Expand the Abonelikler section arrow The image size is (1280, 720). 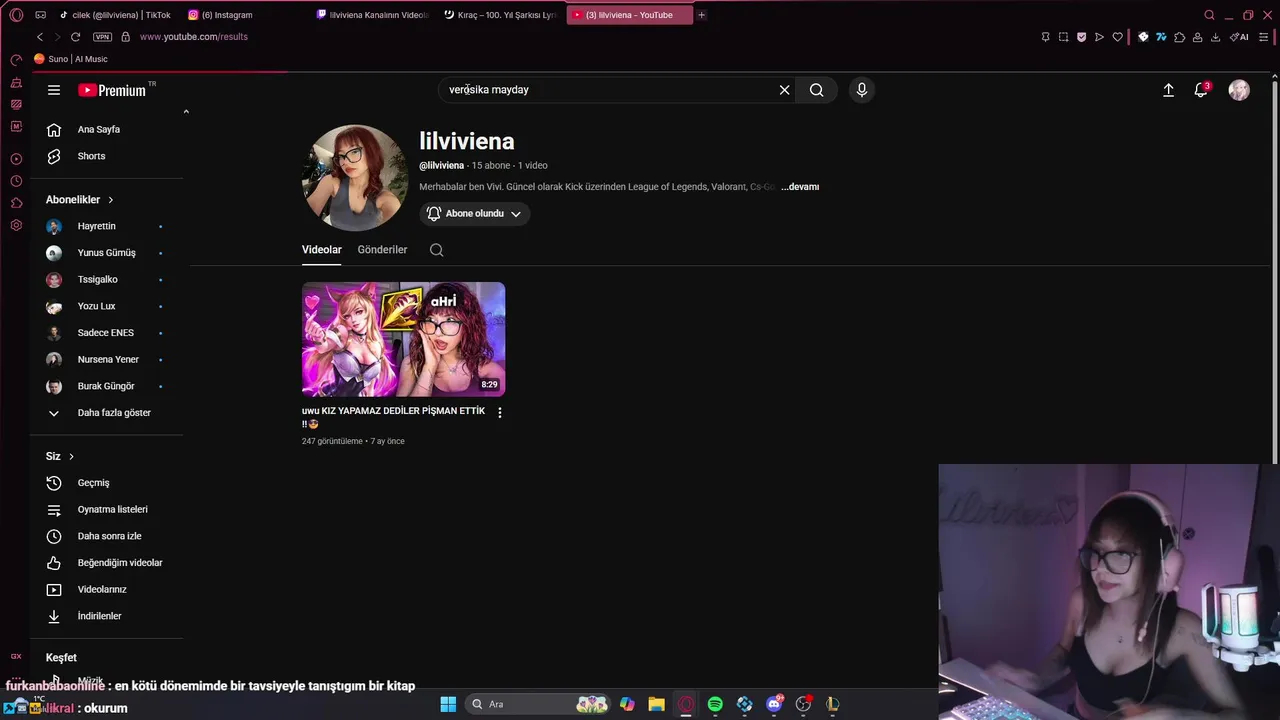pyautogui.click(x=111, y=200)
